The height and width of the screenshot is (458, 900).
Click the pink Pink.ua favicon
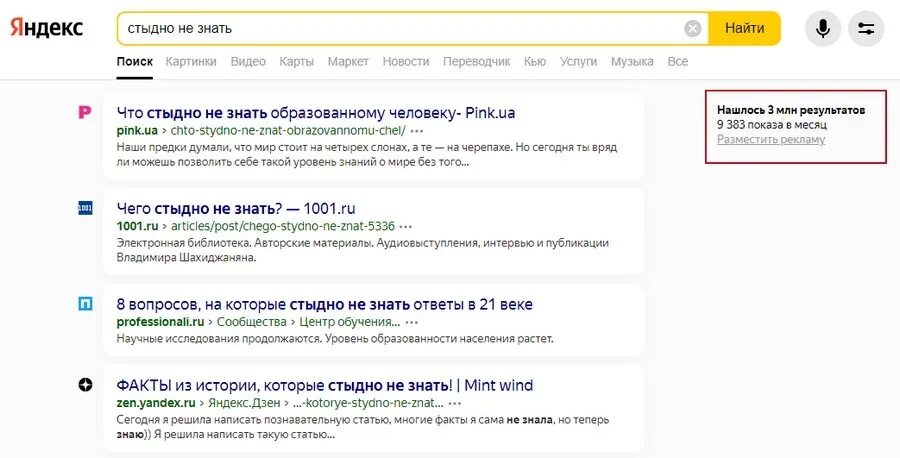(85, 112)
